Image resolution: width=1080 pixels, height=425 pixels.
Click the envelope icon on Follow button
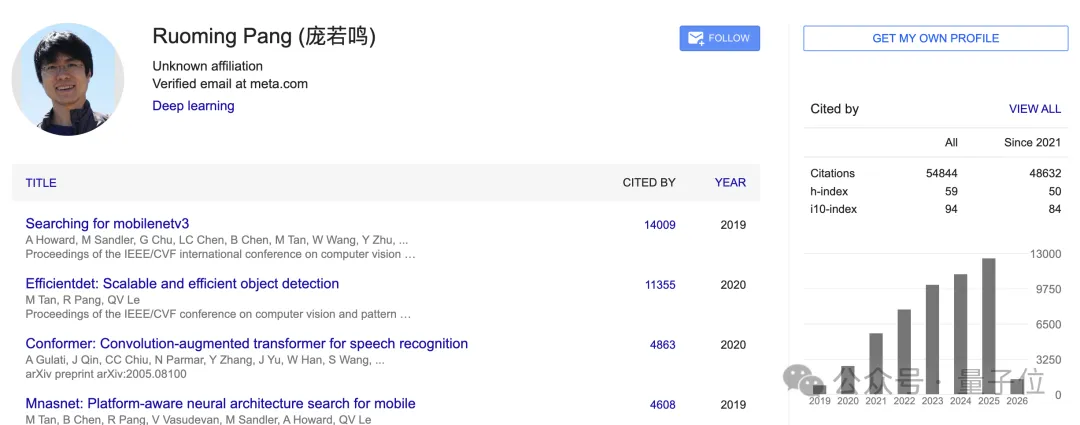tap(694, 38)
